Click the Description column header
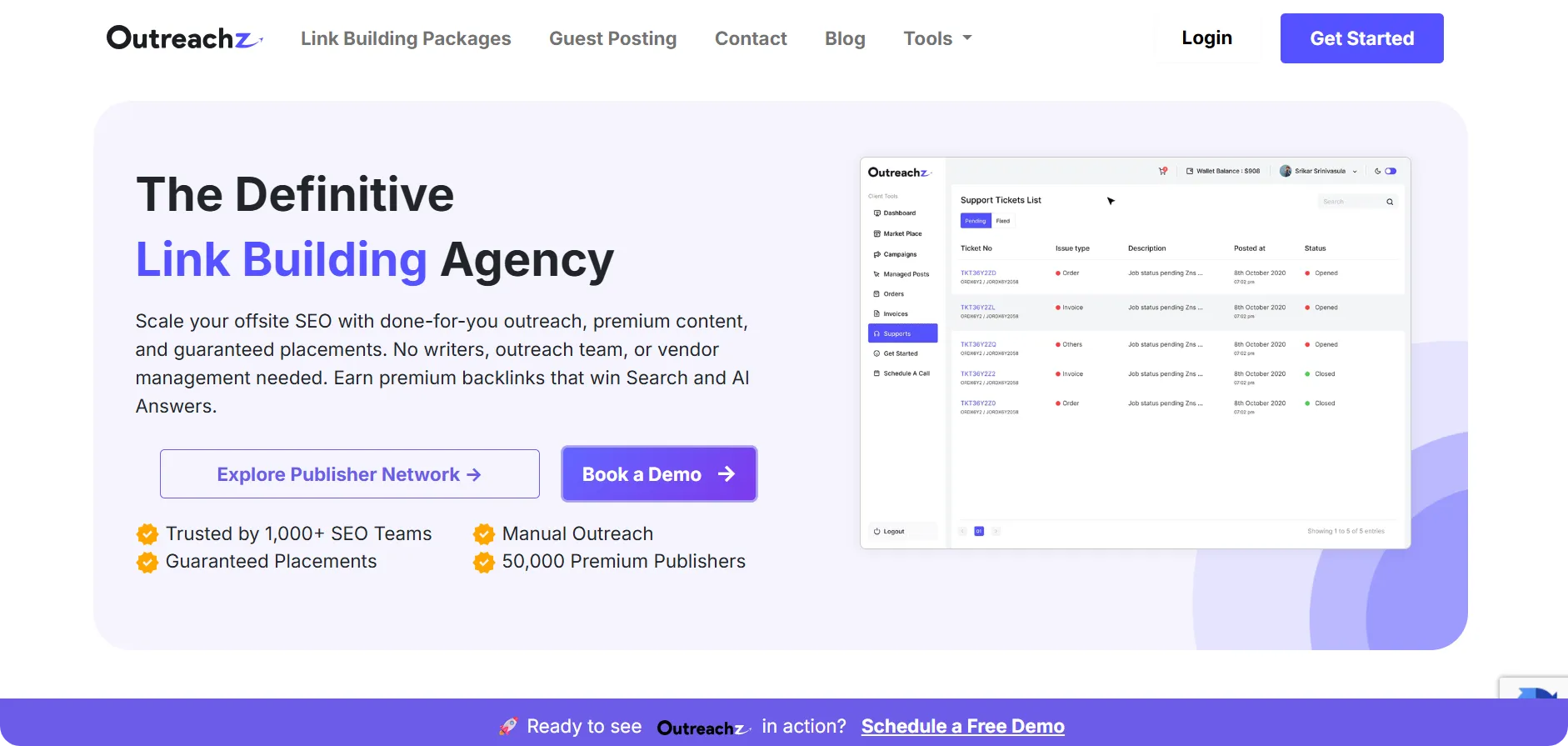 (1147, 248)
